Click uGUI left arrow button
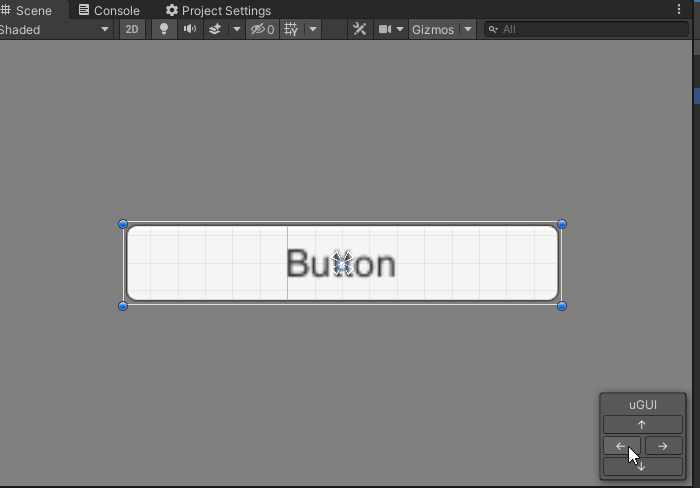Screen dimensions: 700x488 tap(621, 446)
